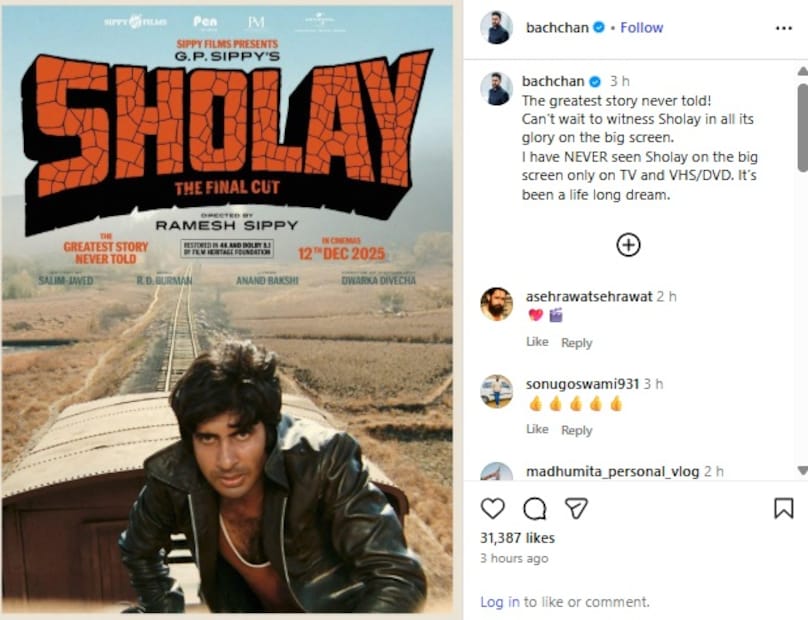Click the comments scrollbar down arrow
Viewport: 808px width, 620px height.
(x=802, y=470)
